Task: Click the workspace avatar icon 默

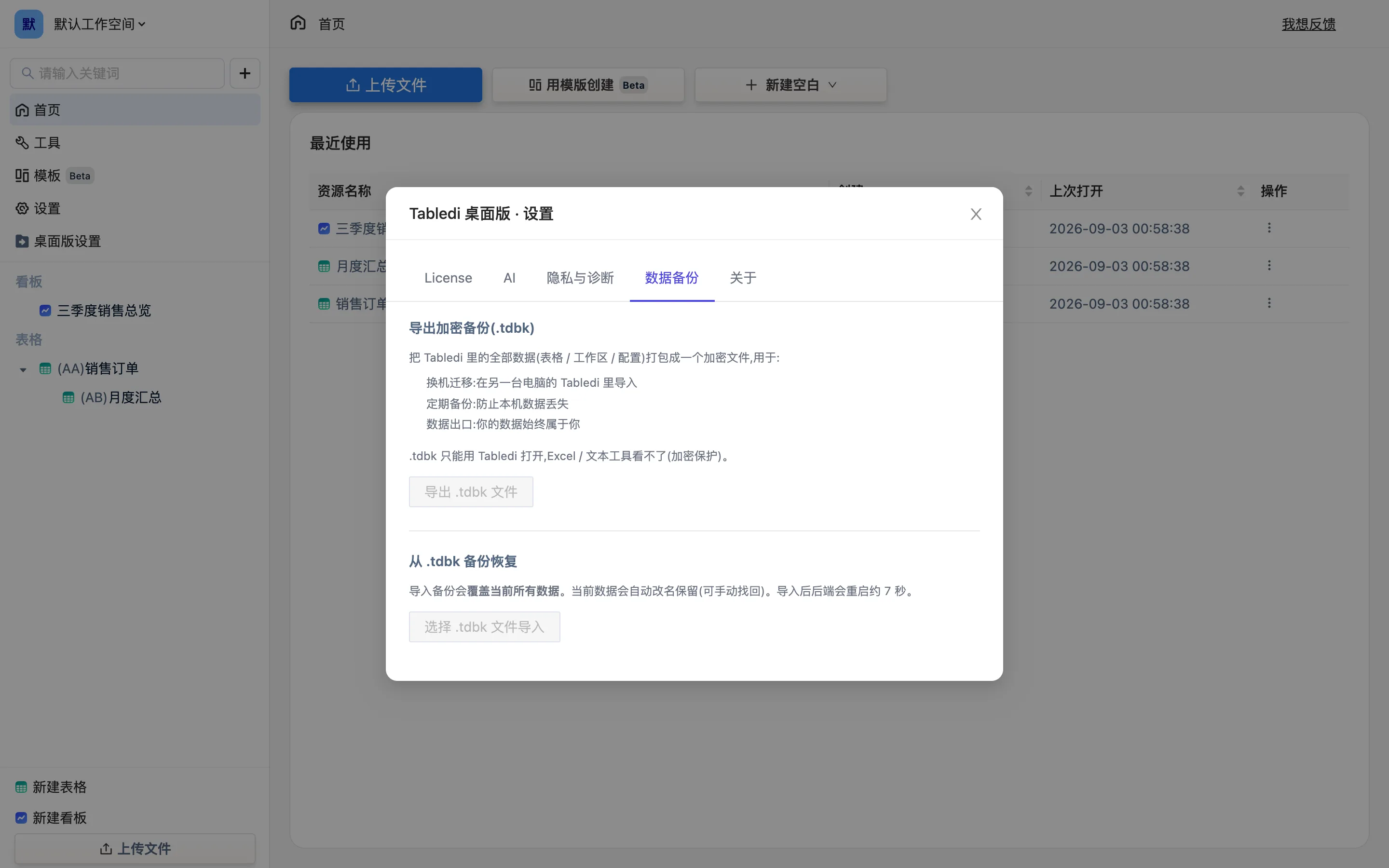Action: click(29, 24)
